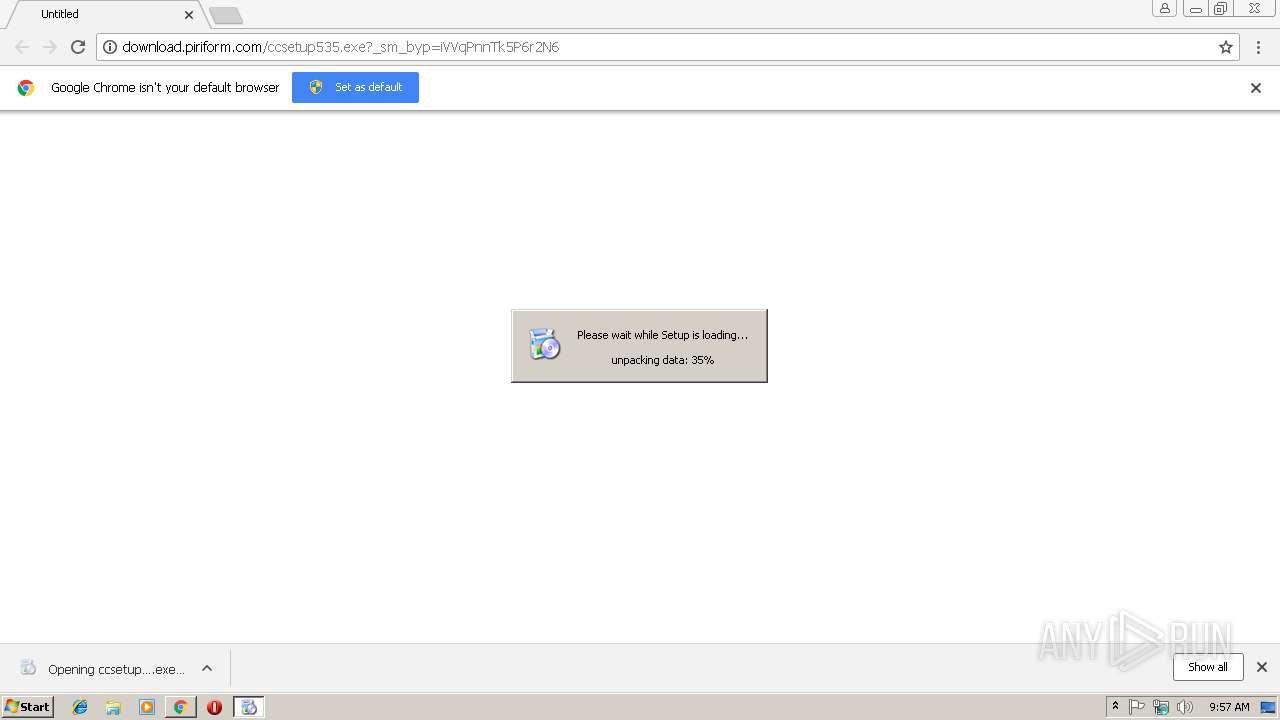Minimize the Chrome window
The height and width of the screenshot is (720, 1280).
coord(1195,9)
